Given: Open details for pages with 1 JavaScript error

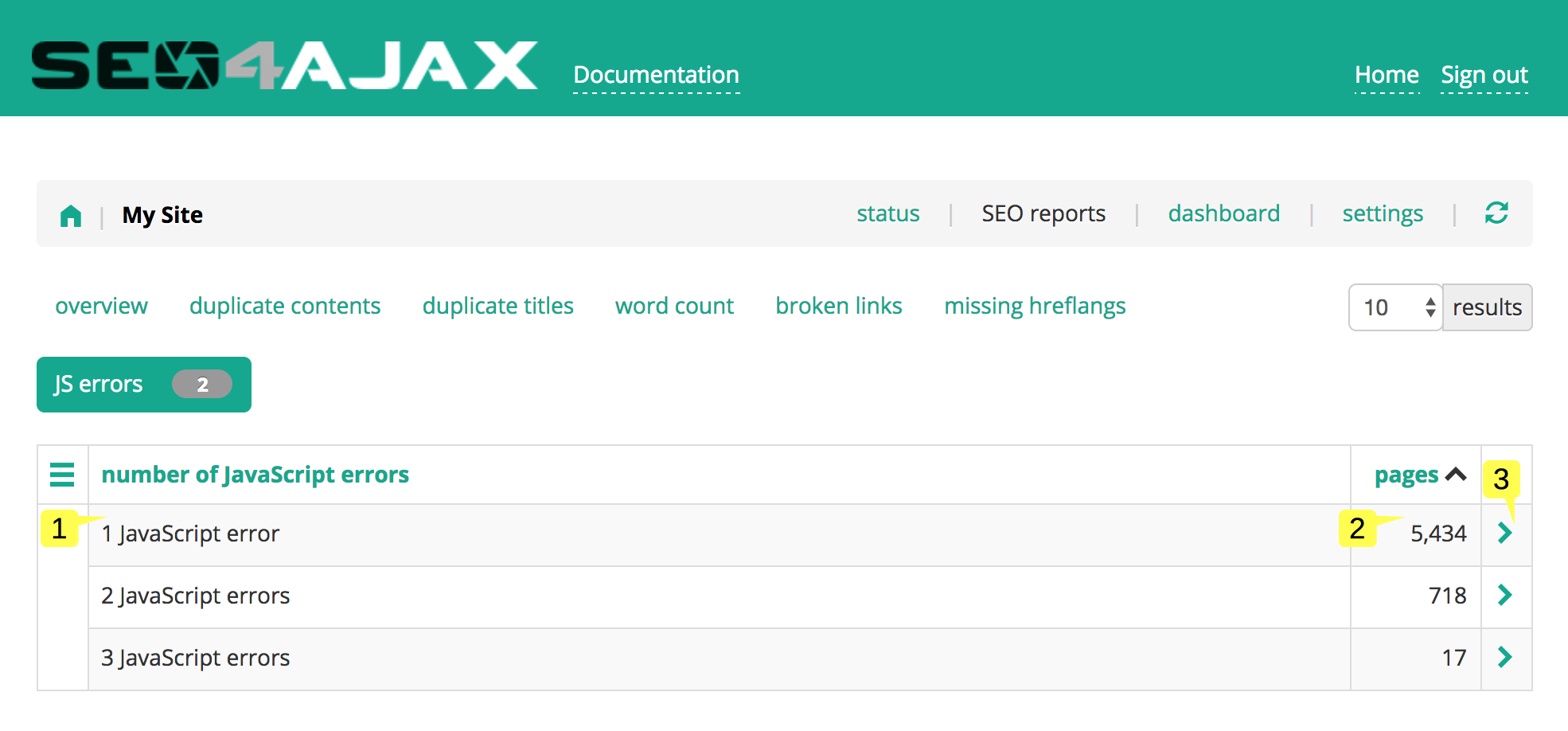Looking at the screenshot, I should (x=1504, y=534).
